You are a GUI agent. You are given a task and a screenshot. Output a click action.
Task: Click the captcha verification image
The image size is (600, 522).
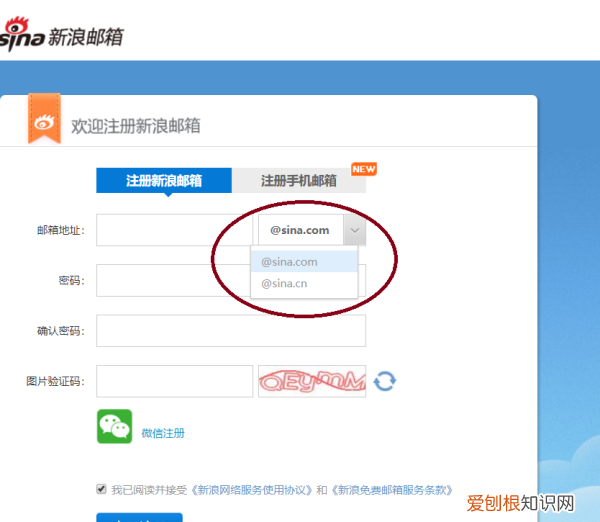pos(312,381)
